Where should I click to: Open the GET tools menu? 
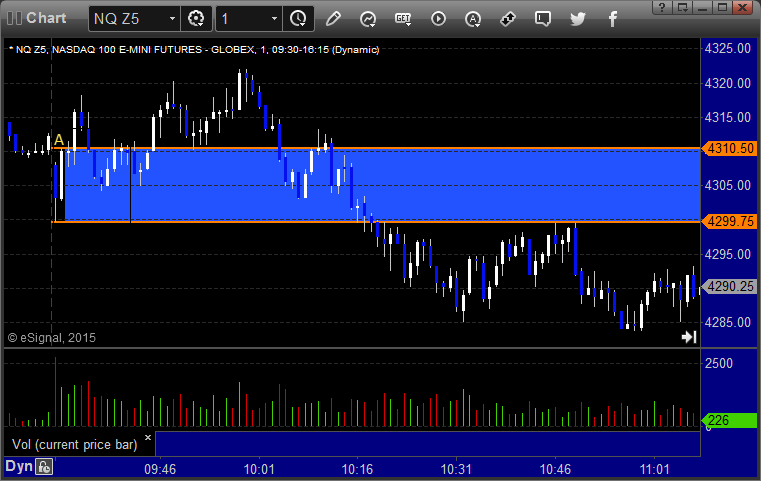coord(403,19)
